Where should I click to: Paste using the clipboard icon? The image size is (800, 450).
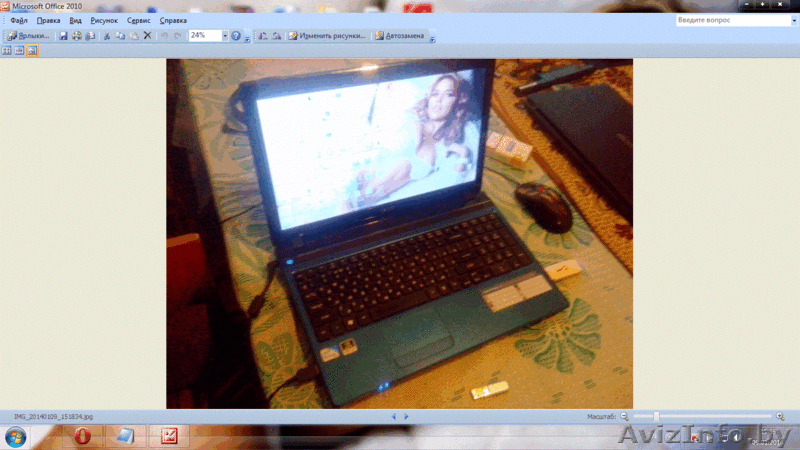click(134, 36)
